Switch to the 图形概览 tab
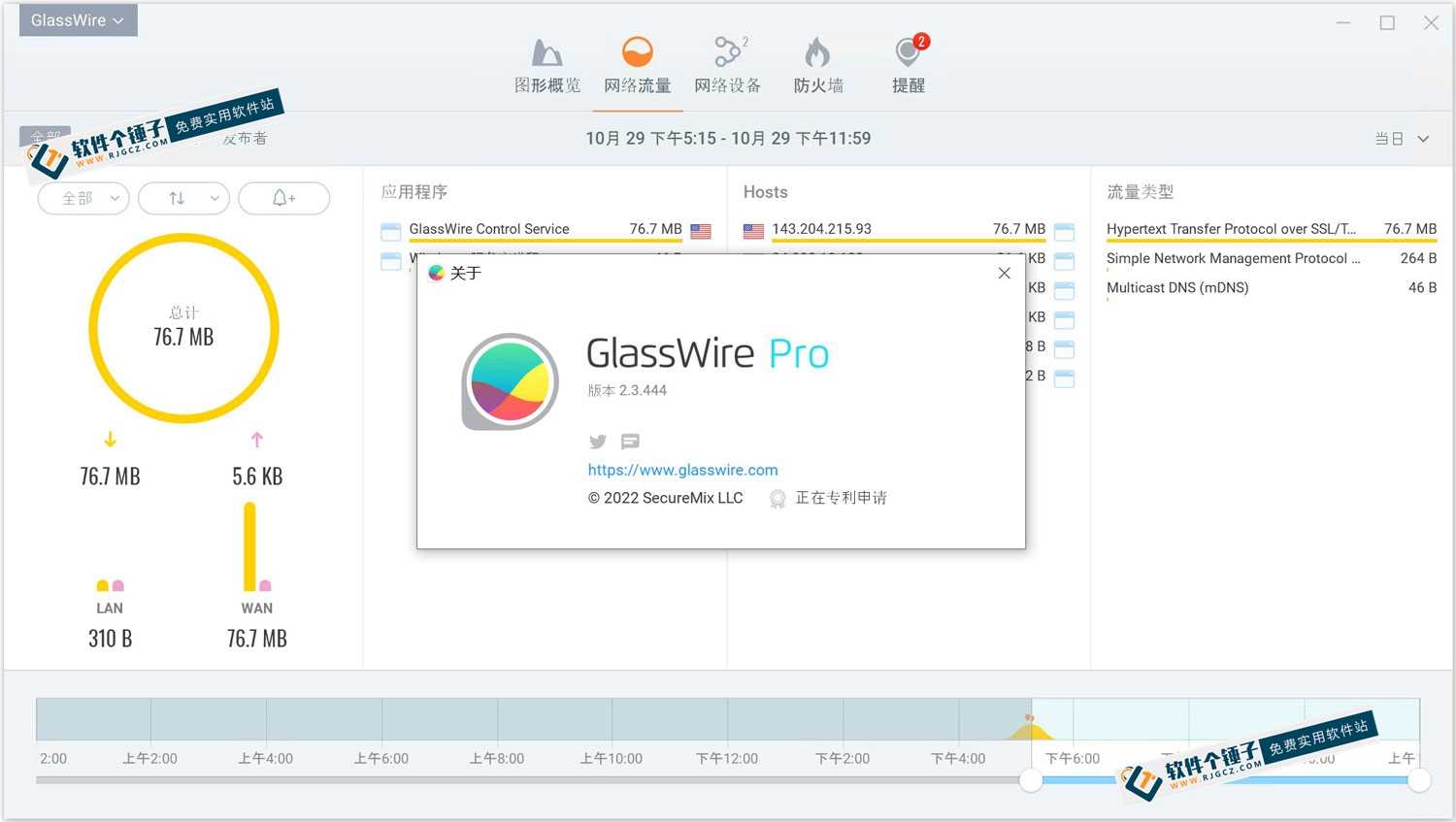Image resolution: width=1456 pixels, height=822 pixels. click(x=547, y=66)
